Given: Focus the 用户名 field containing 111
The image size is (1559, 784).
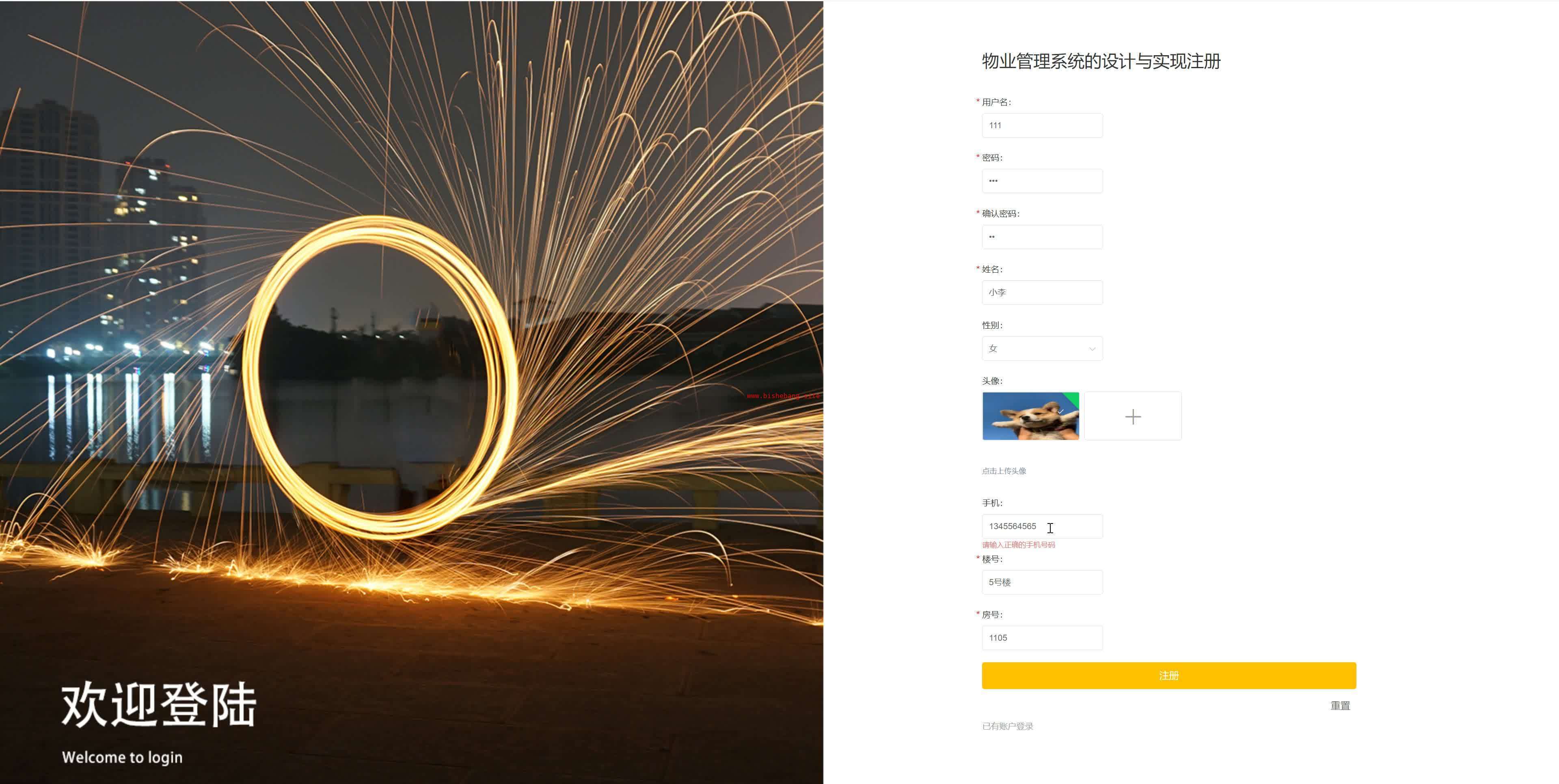Looking at the screenshot, I should [1041, 125].
